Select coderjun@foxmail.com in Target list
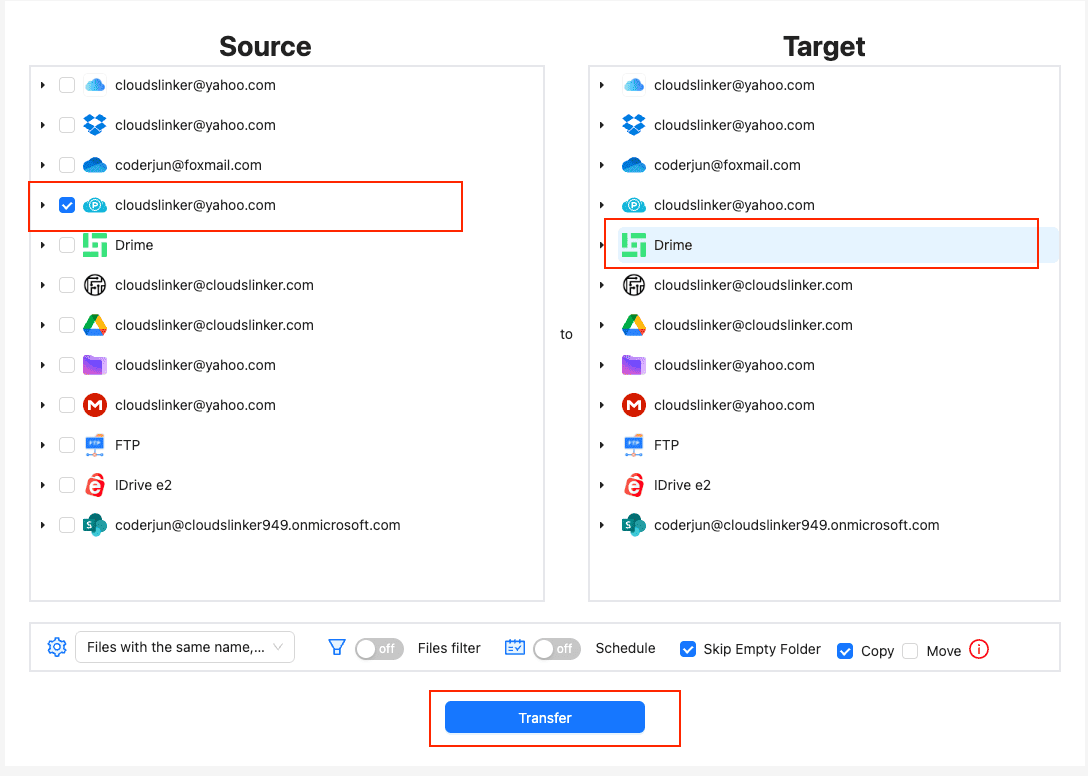The width and height of the screenshot is (1088, 776). click(x=727, y=165)
